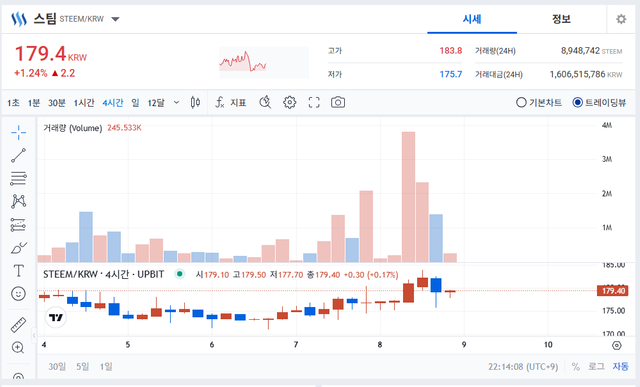Click the STEEM/KRW · 4시간 · UPBIT legend
The height and width of the screenshot is (387, 640).
tap(104, 274)
